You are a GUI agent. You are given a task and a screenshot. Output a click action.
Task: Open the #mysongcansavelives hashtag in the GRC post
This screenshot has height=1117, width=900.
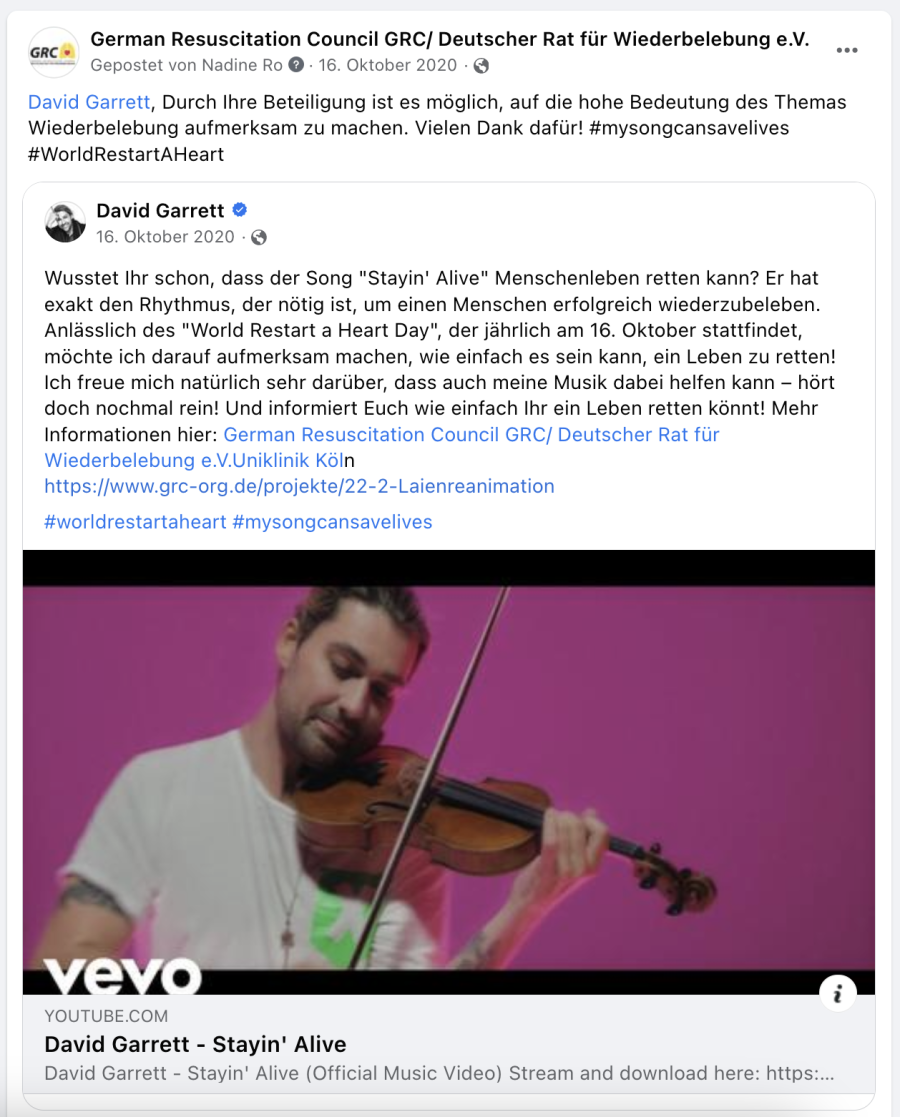689,128
